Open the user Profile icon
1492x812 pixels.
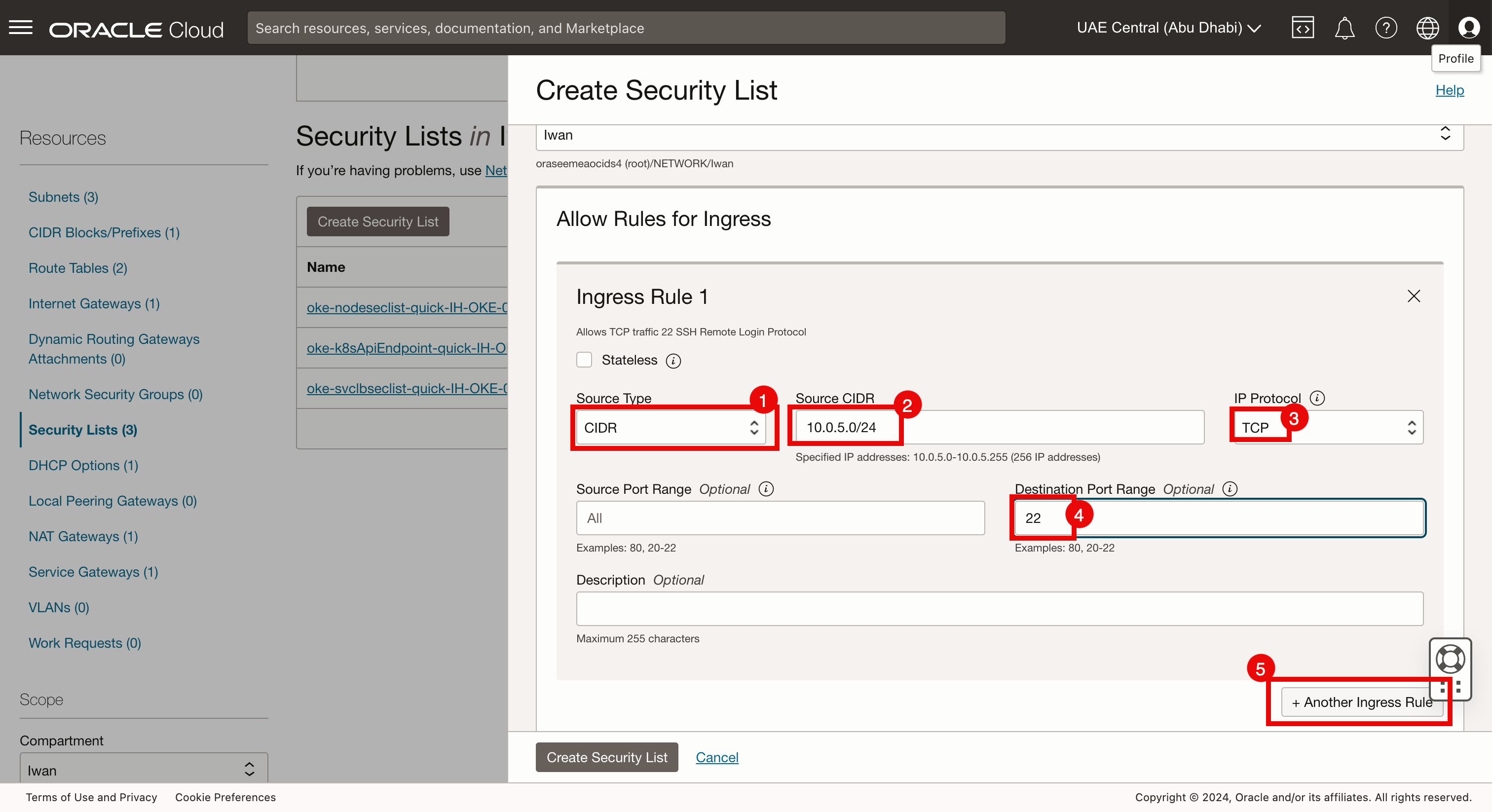pyautogui.click(x=1468, y=27)
